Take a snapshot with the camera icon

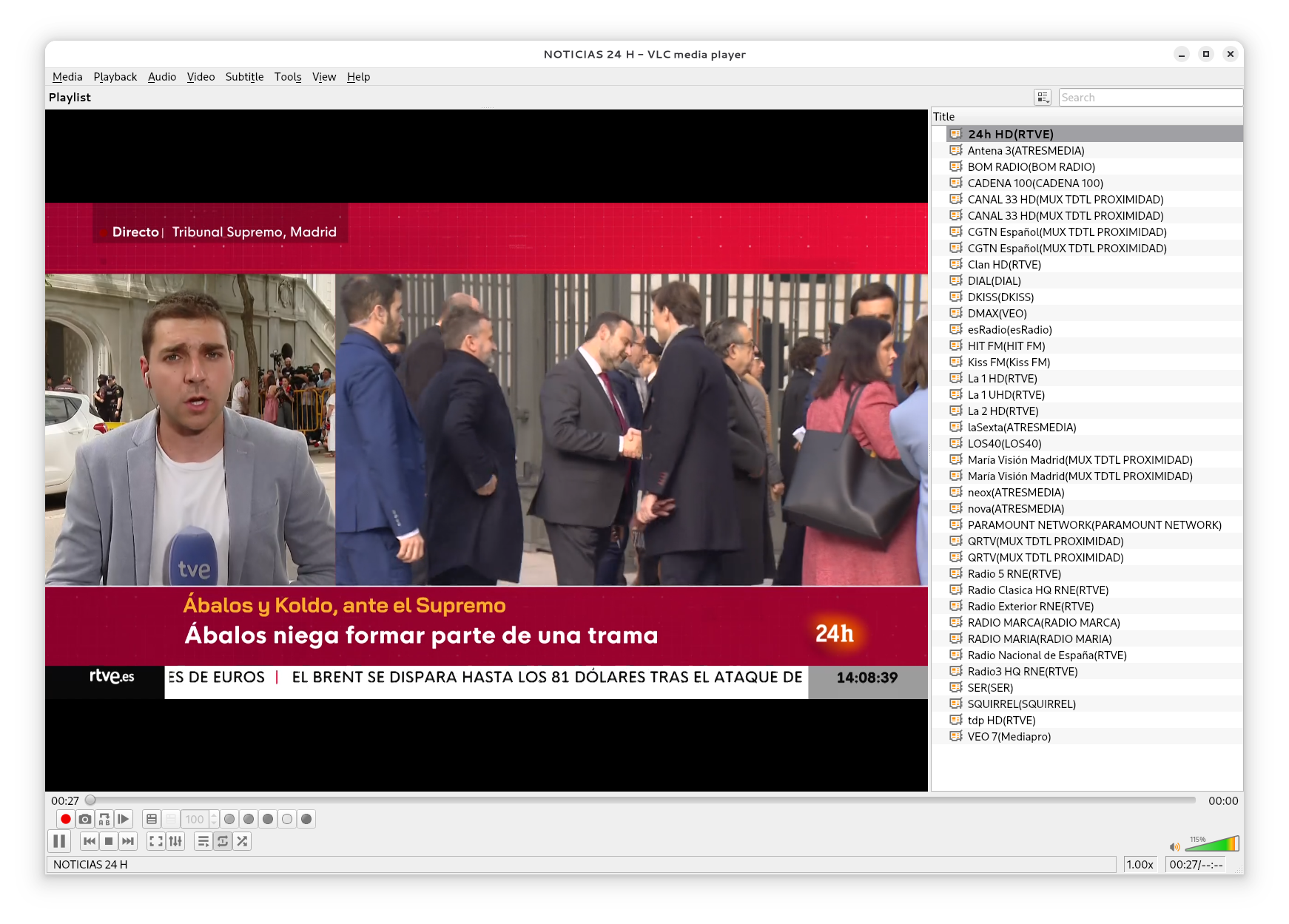85,819
